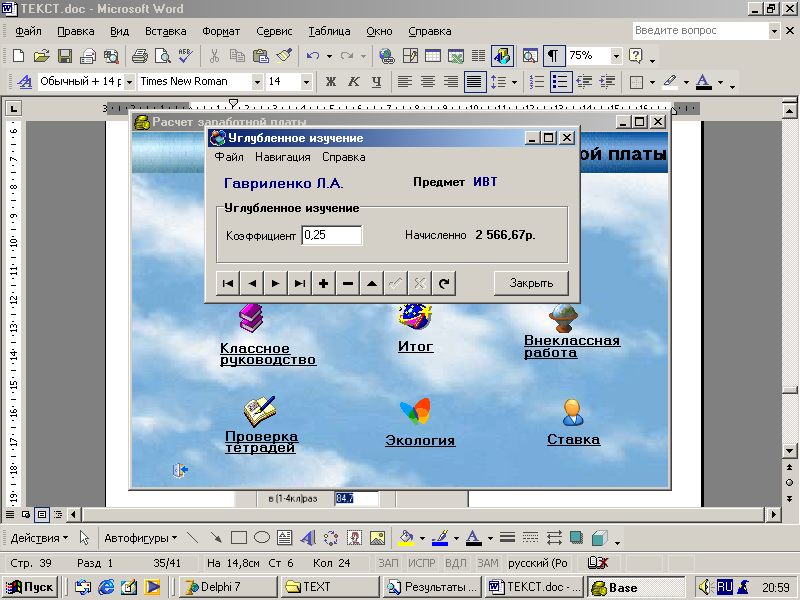
Task: Expand the style dropdown Обычный
Action: tap(129, 82)
